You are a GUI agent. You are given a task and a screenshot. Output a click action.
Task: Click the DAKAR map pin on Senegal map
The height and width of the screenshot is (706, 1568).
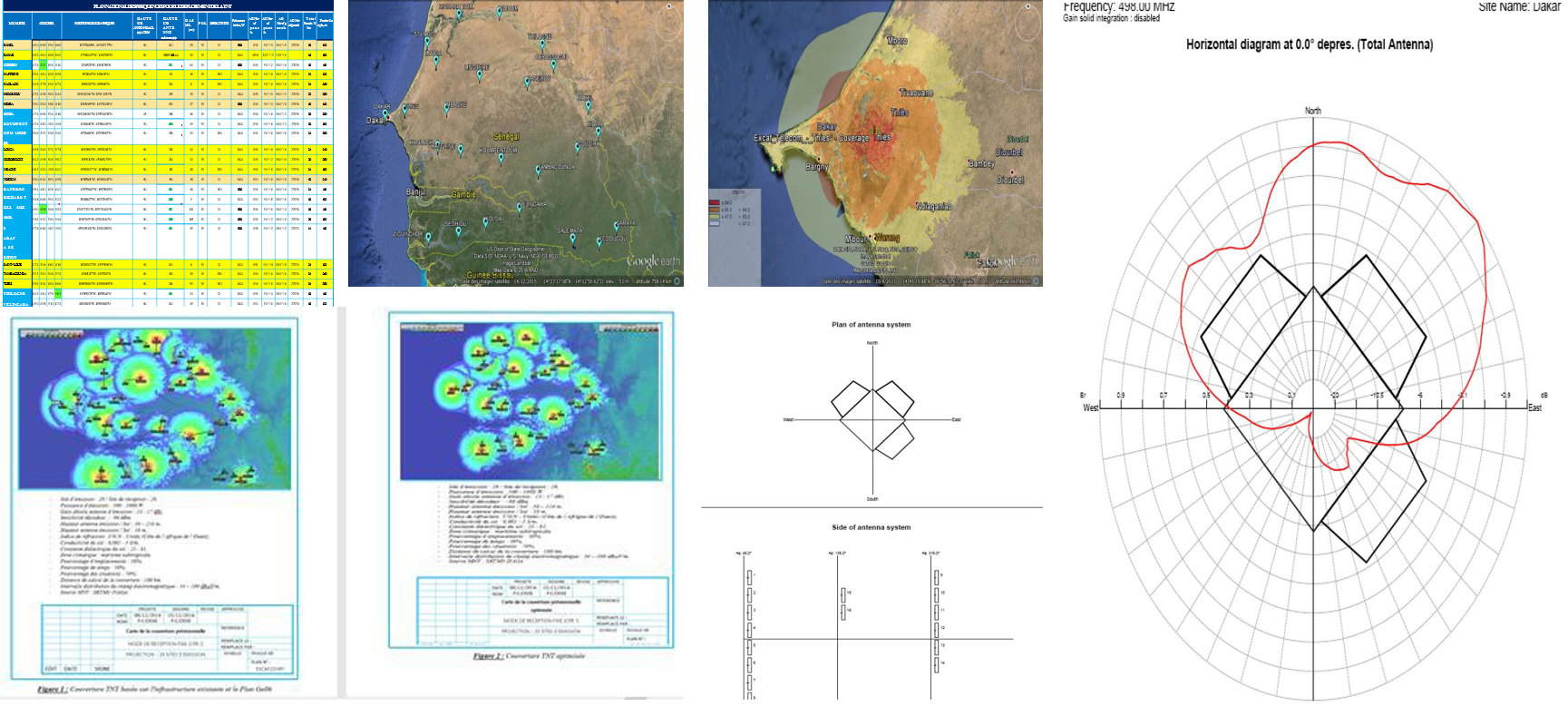pos(384,113)
